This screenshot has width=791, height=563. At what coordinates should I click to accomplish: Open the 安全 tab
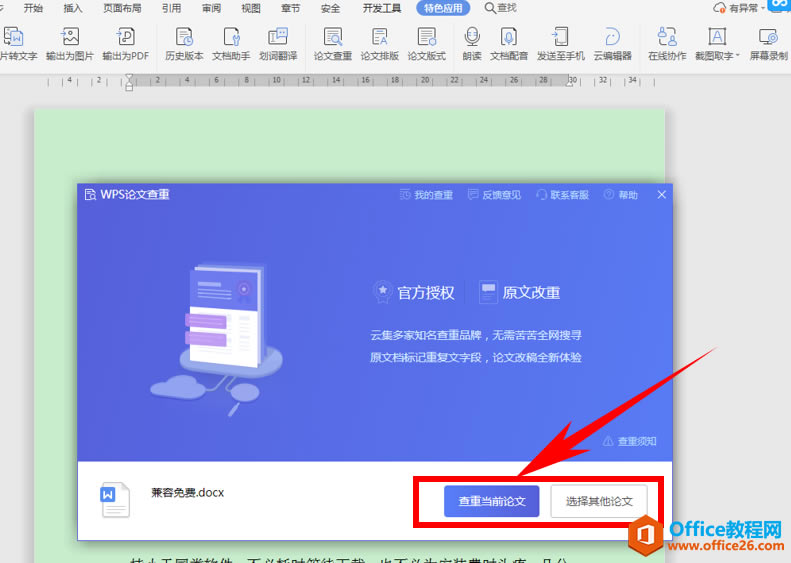click(330, 8)
